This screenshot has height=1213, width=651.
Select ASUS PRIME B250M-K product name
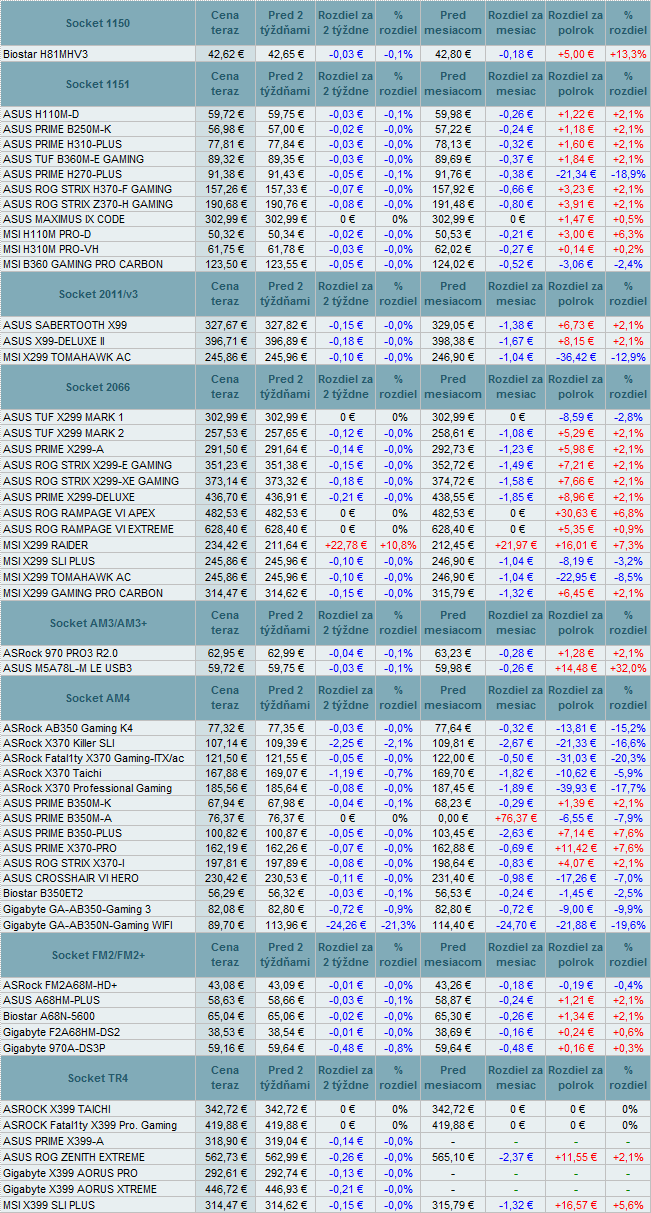(57, 129)
